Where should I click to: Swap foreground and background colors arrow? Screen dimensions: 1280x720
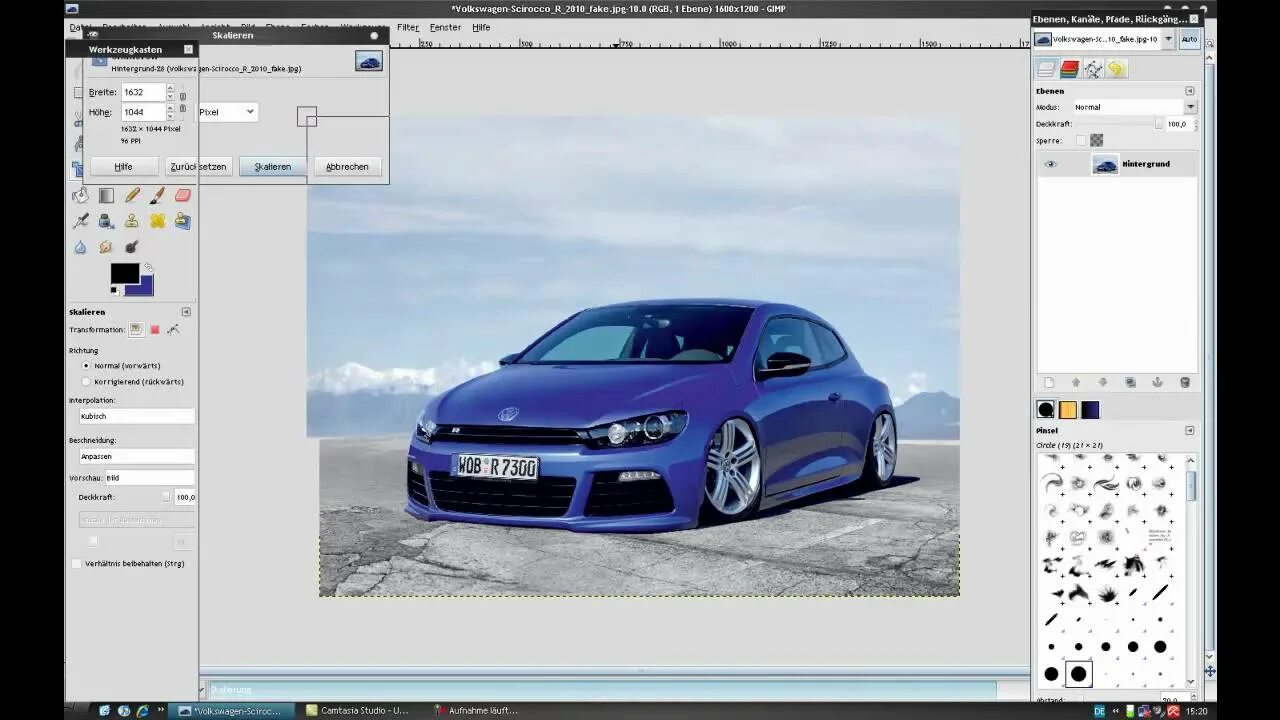click(x=148, y=267)
